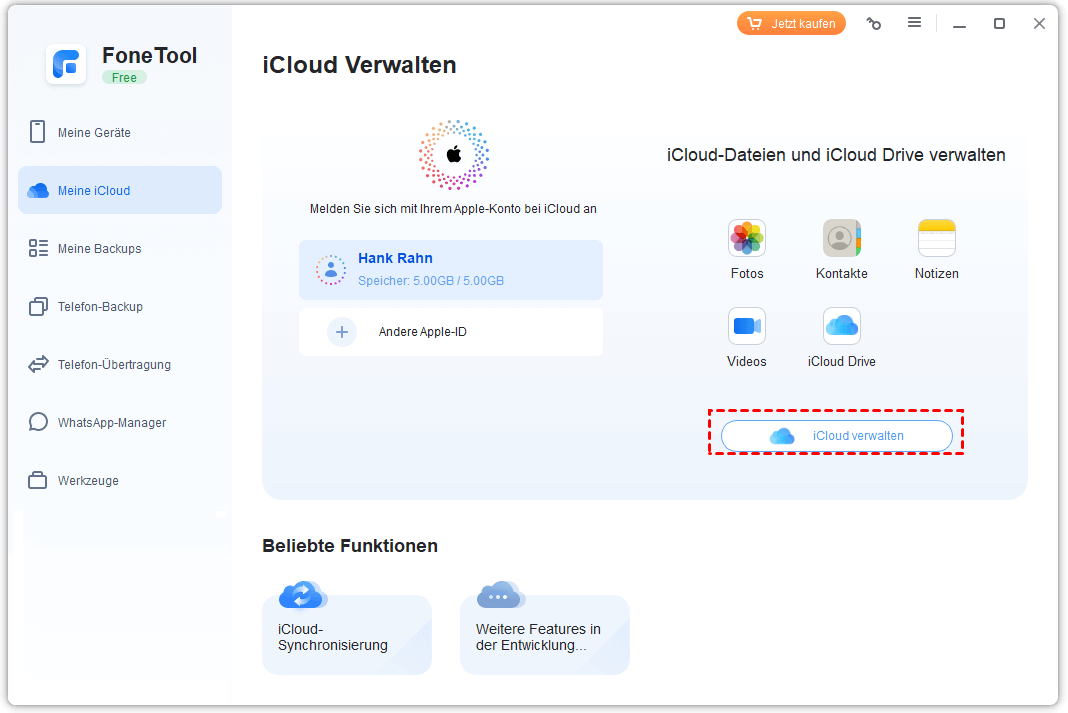1068x713 pixels.
Task: Go to Meine Geräte in sidebar
Action: pos(94,133)
